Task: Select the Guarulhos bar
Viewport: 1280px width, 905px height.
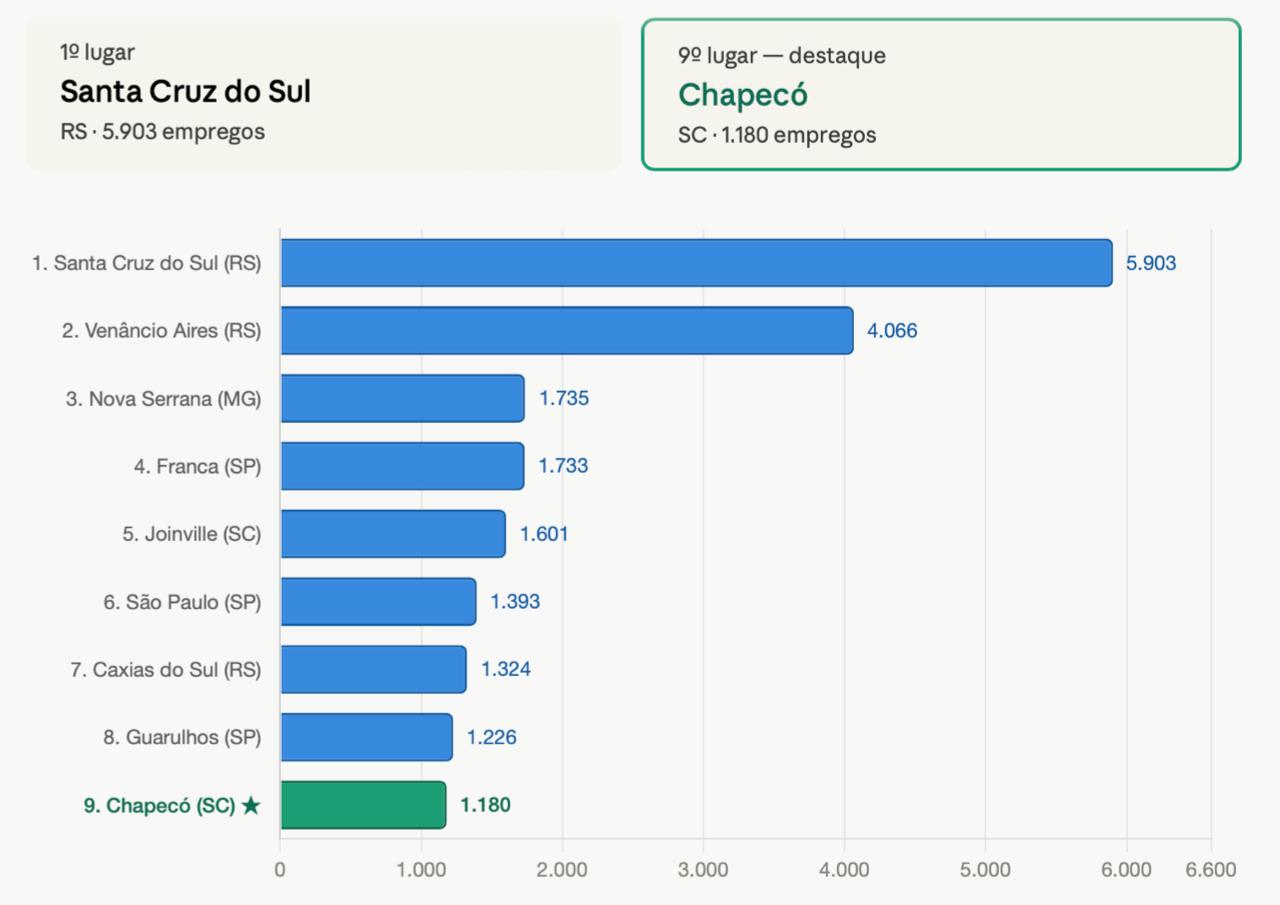Action: click(366, 737)
